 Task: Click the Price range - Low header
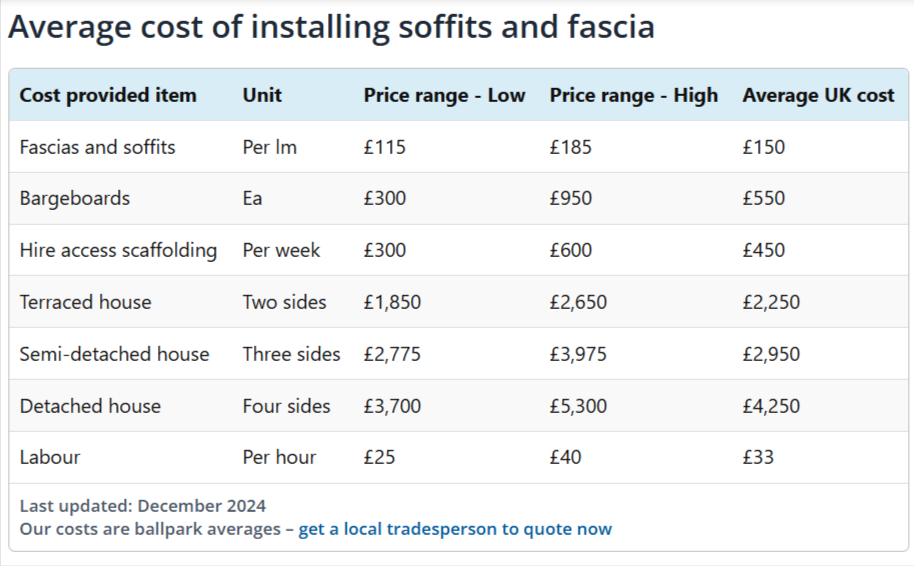click(444, 95)
